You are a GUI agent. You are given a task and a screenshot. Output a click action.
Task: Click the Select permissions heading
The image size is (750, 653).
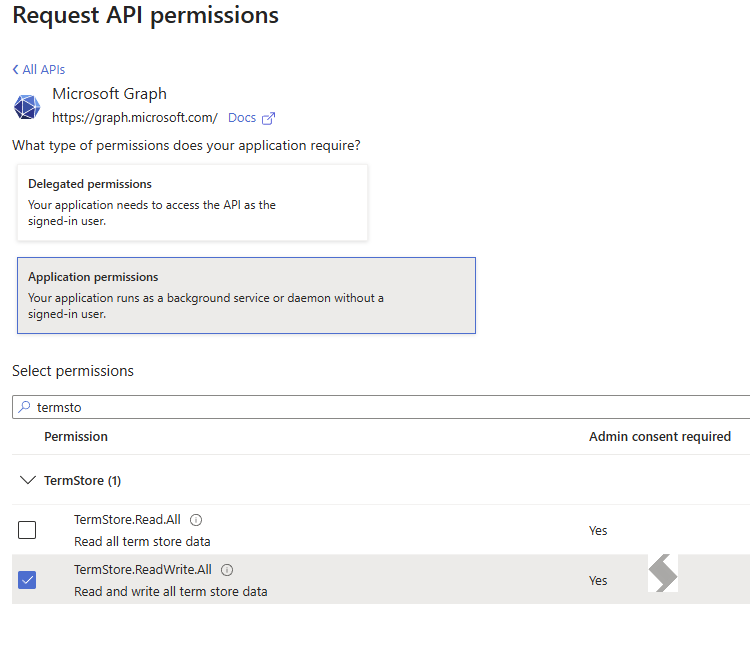[73, 371]
